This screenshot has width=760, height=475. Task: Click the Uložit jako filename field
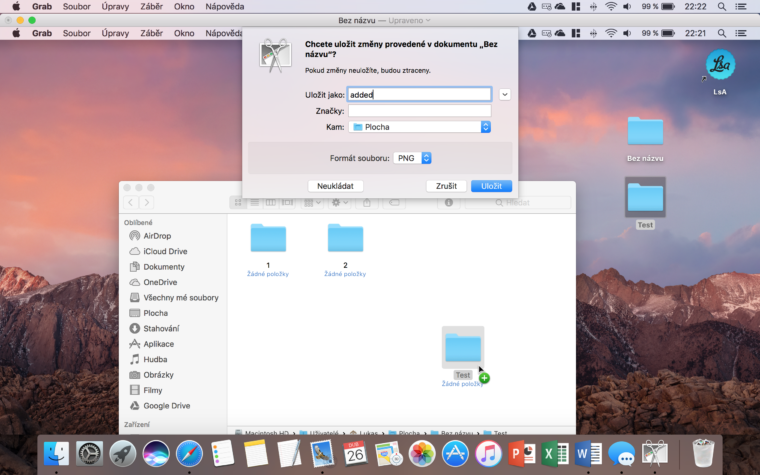(420, 95)
